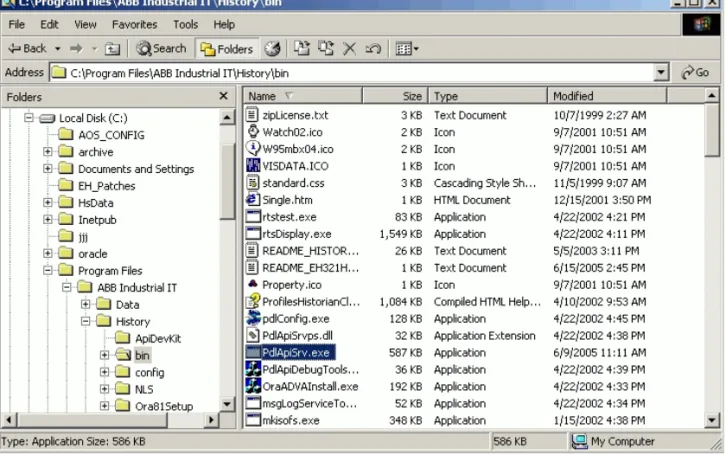The width and height of the screenshot is (726, 455).
Task: Expand the Documents and Settings node
Action: coord(48,168)
